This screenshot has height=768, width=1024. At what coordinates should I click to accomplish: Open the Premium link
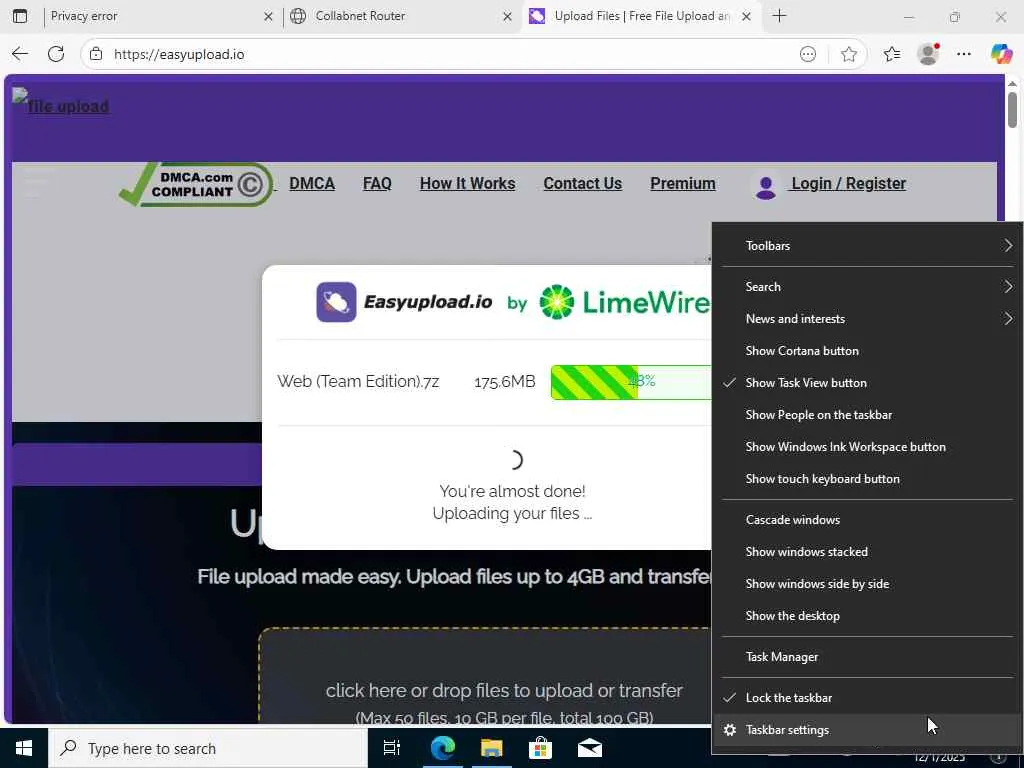[682, 184]
